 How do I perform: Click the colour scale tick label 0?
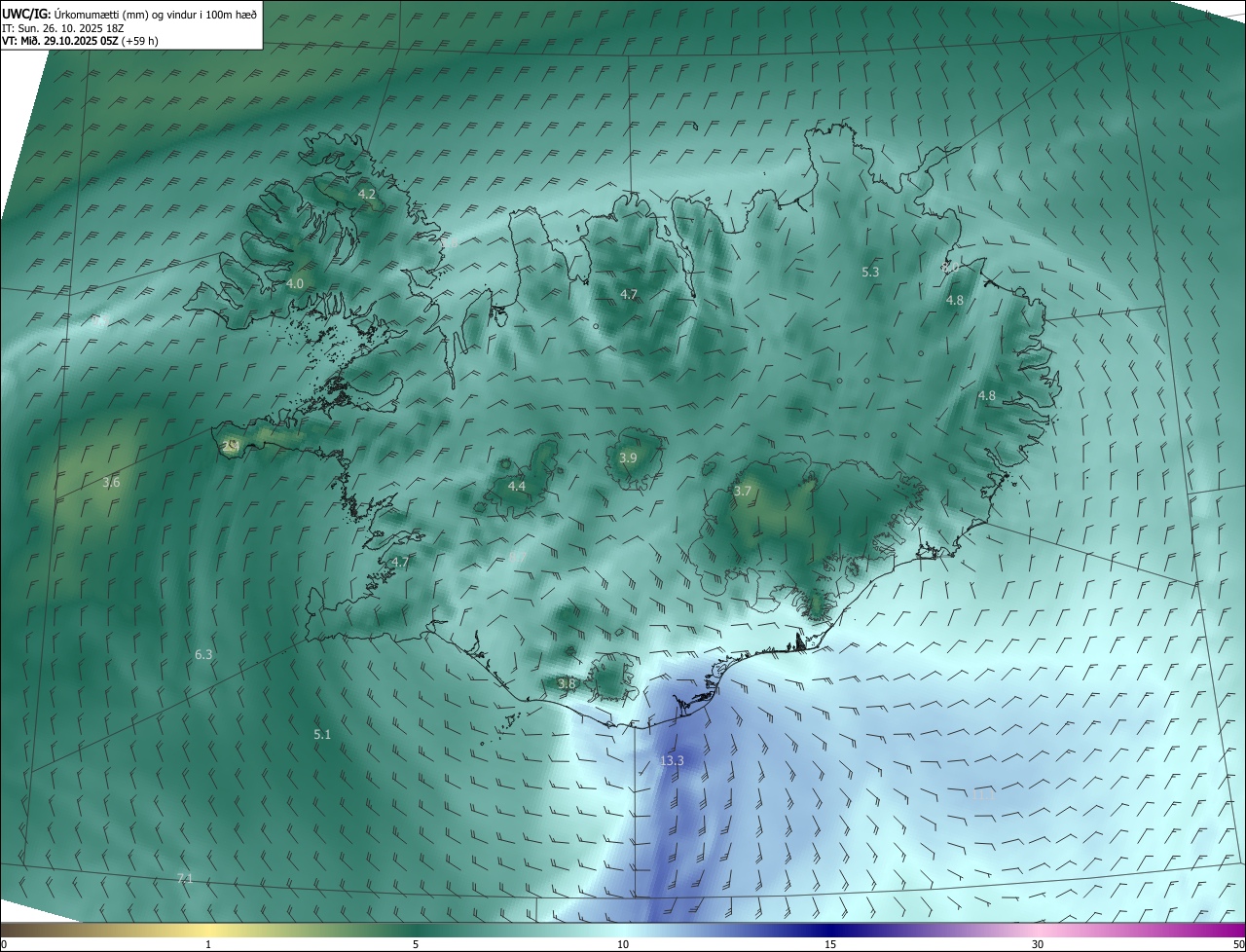(4, 944)
